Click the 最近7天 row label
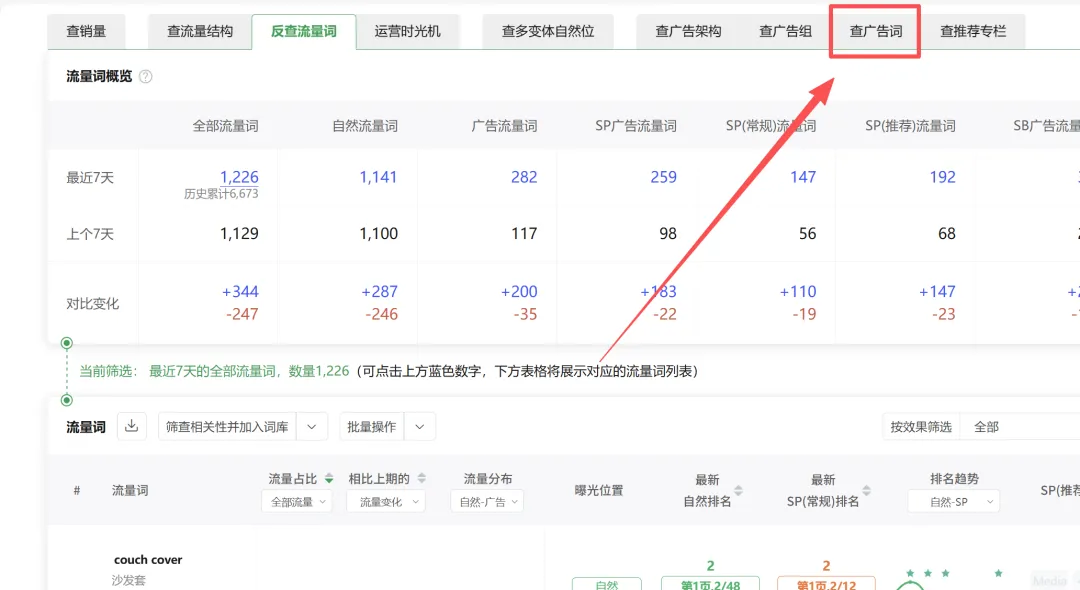The image size is (1080, 590). (x=90, y=178)
